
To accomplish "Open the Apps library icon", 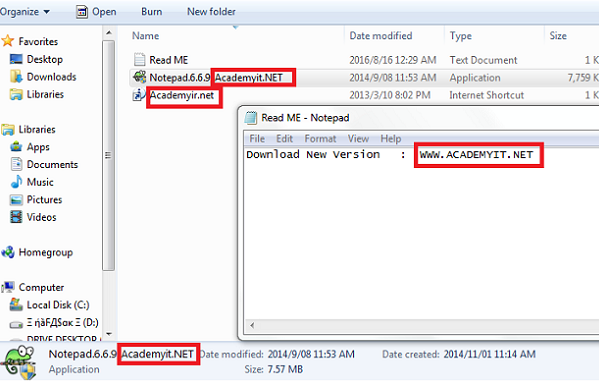I will pos(16,147).
